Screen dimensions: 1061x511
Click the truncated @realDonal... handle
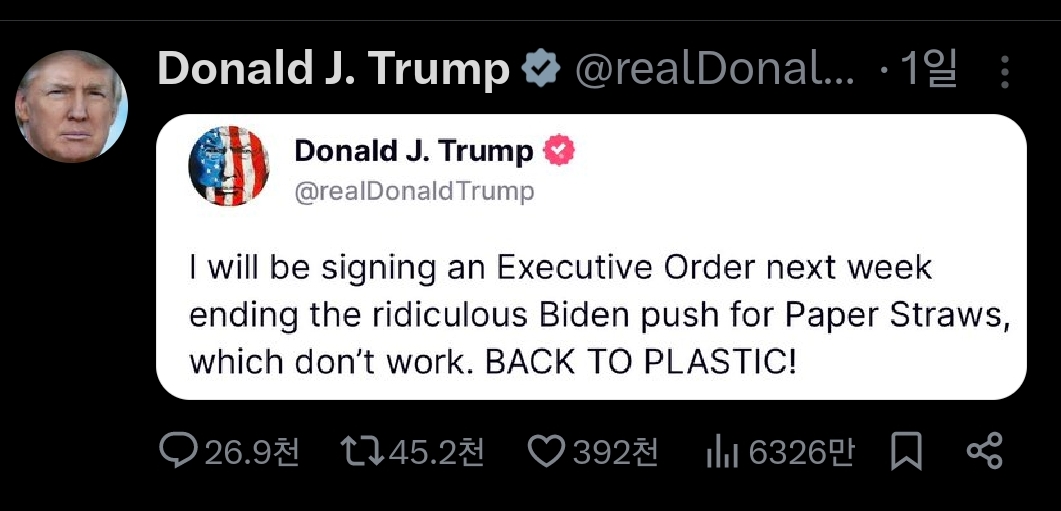(x=715, y=70)
